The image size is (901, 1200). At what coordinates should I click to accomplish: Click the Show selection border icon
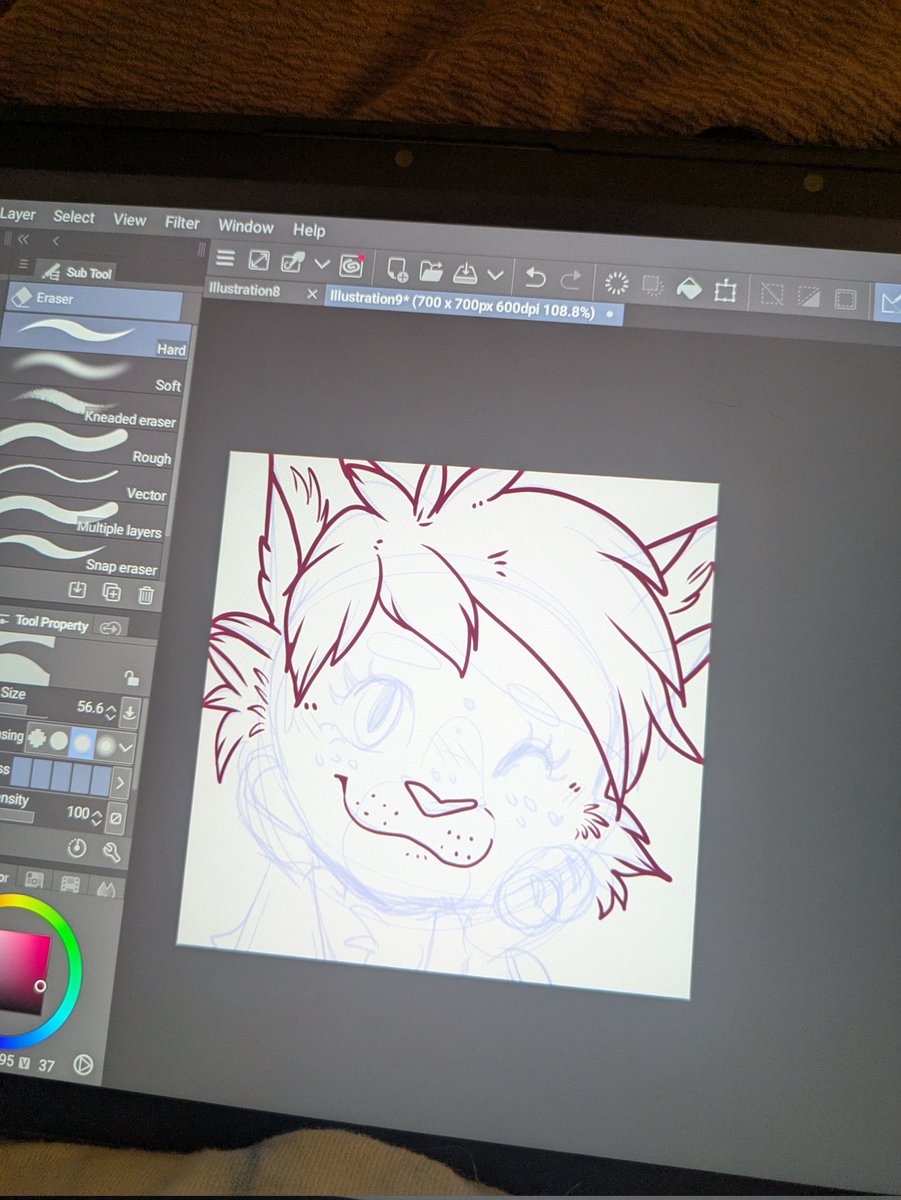tap(845, 299)
